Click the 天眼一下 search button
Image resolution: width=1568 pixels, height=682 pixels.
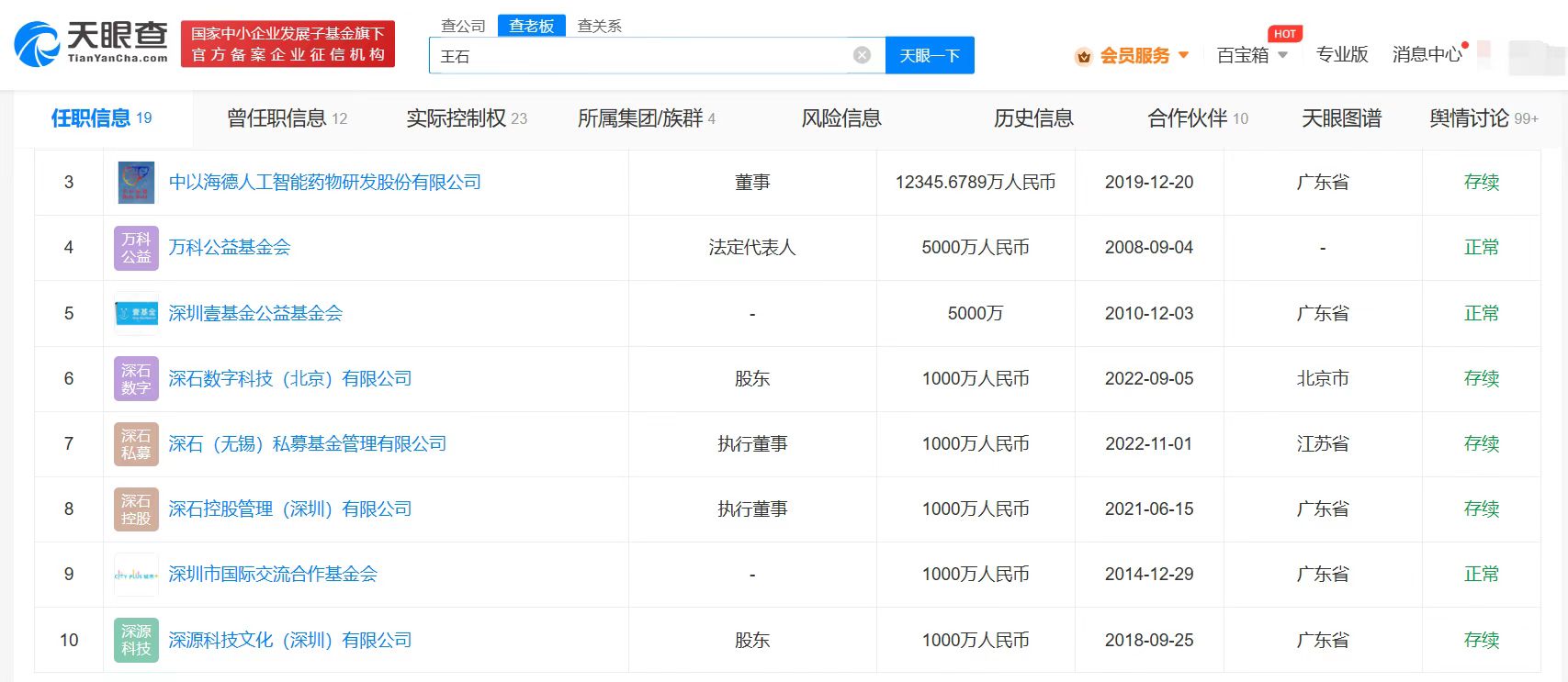coord(930,55)
